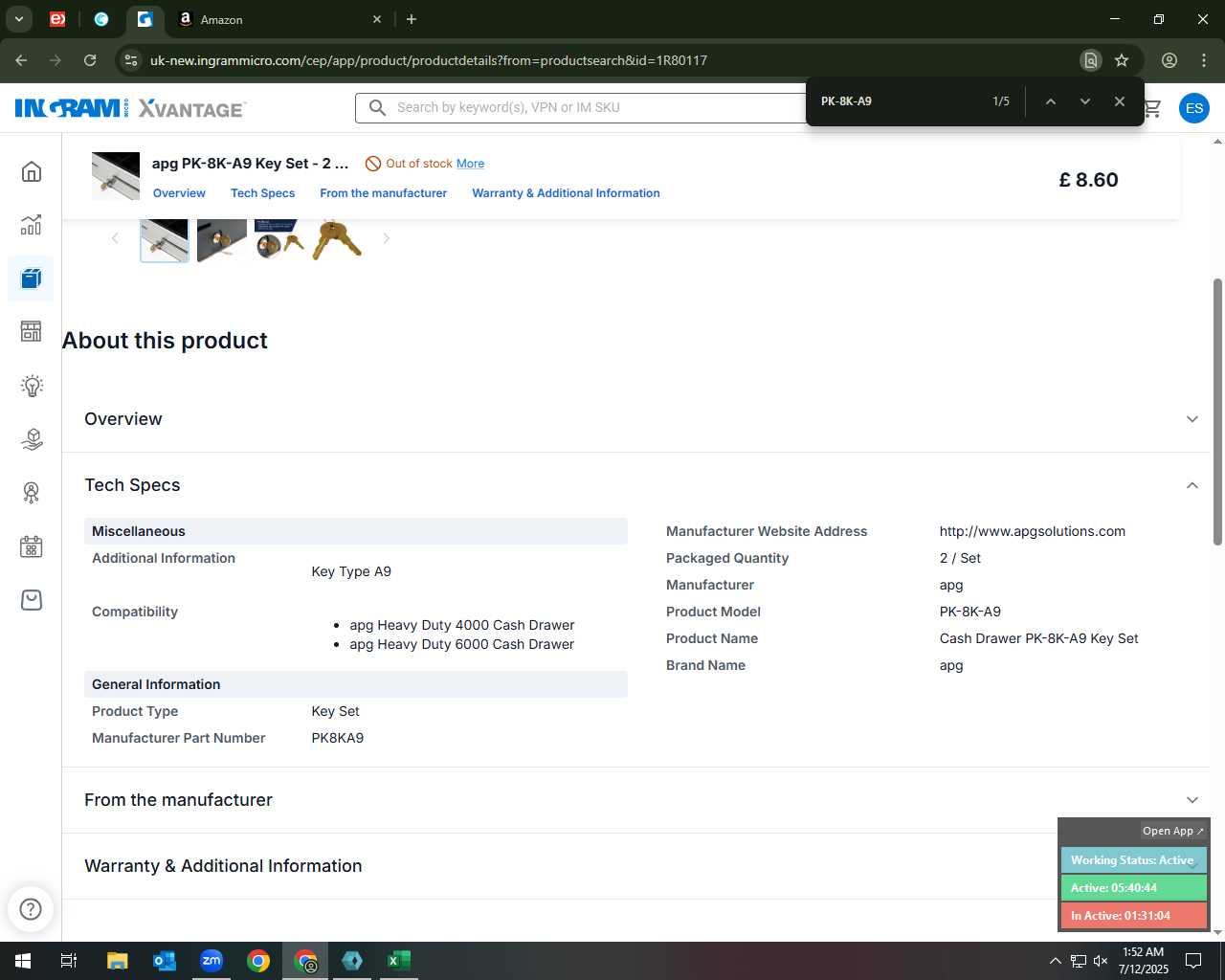Screen dimensions: 1225x980
Task: Open Excel from the taskbar
Action: pos(399,961)
